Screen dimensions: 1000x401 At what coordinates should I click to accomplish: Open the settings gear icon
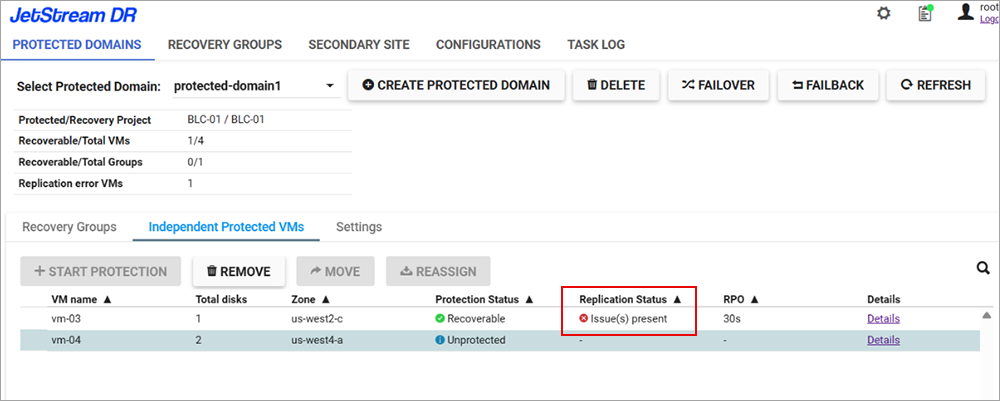(x=883, y=13)
